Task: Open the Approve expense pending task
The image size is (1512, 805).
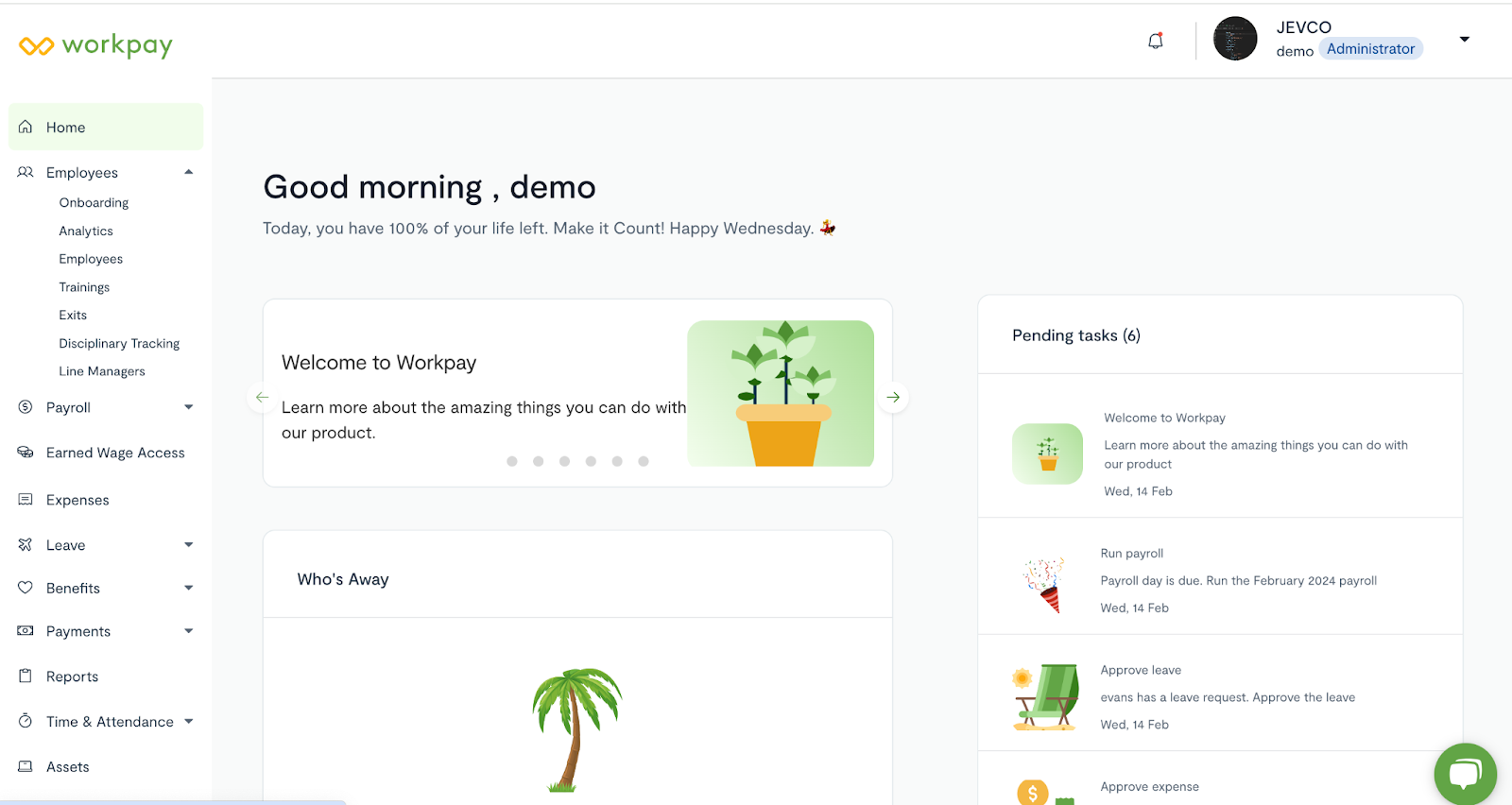Action: tap(1220, 779)
